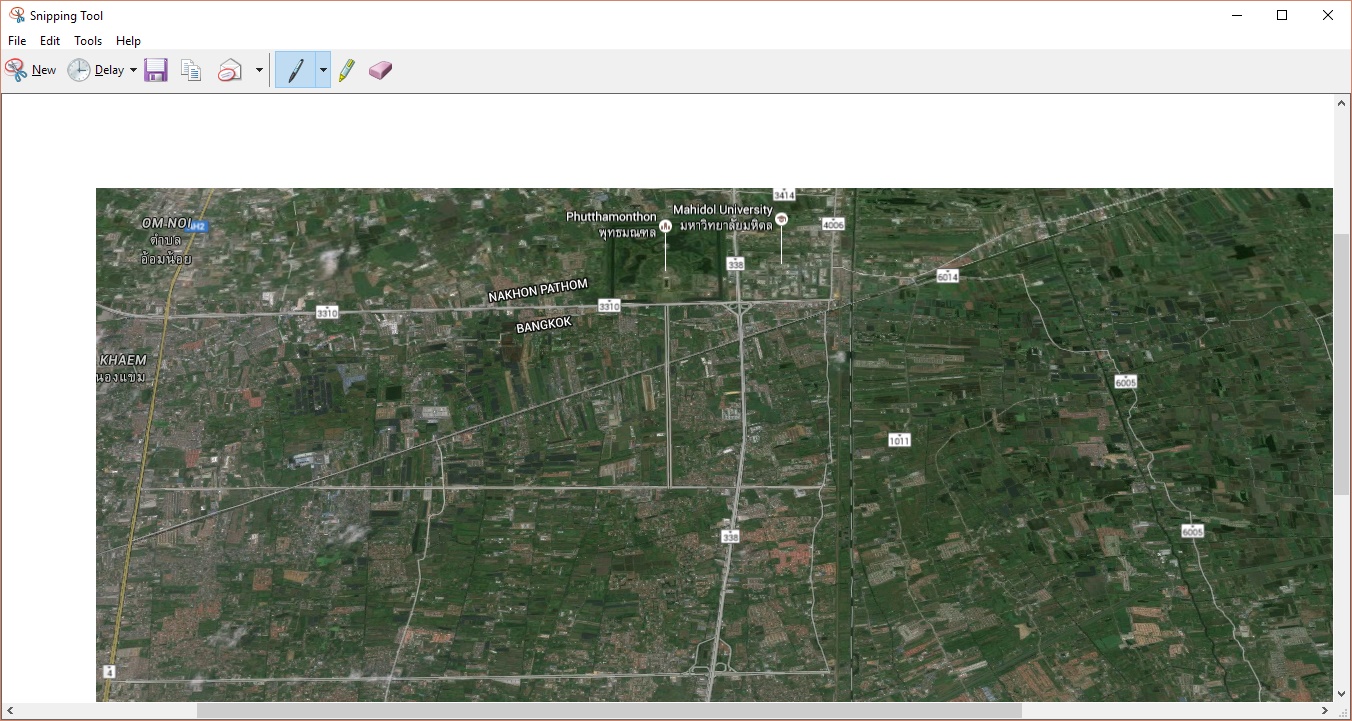1352x721 pixels.
Task: Click the "OM NOI" label on the map
Action: (166, 223)
